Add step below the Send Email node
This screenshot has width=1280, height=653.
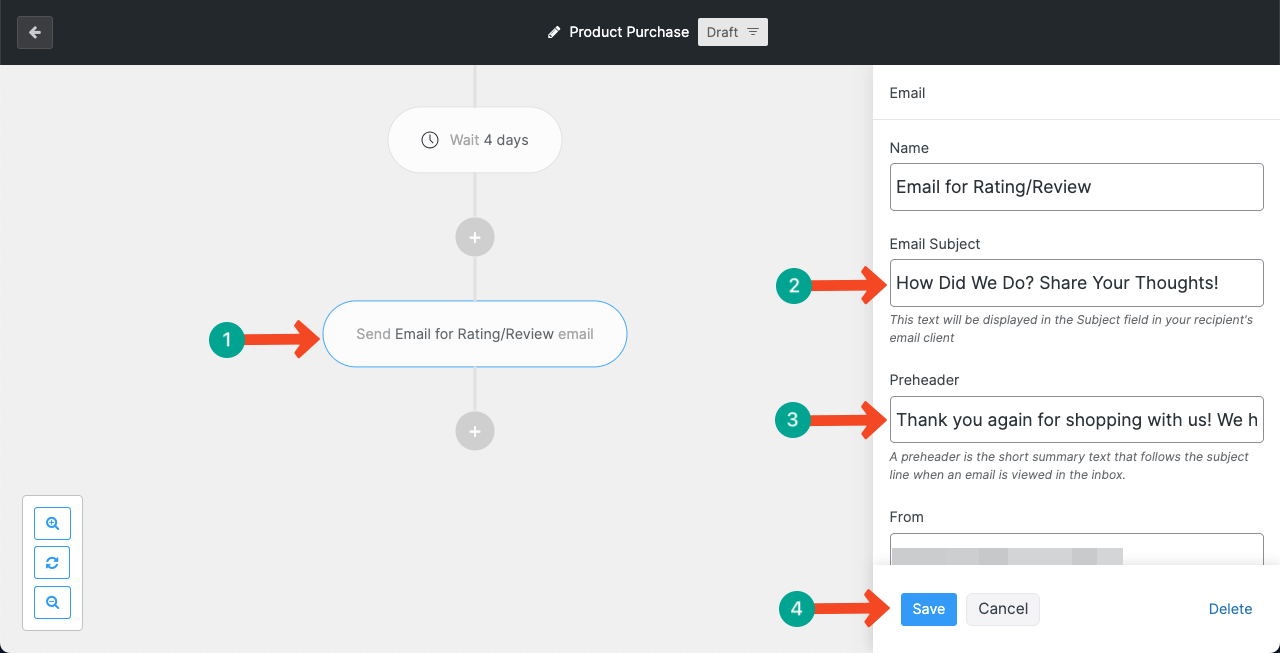475,431
